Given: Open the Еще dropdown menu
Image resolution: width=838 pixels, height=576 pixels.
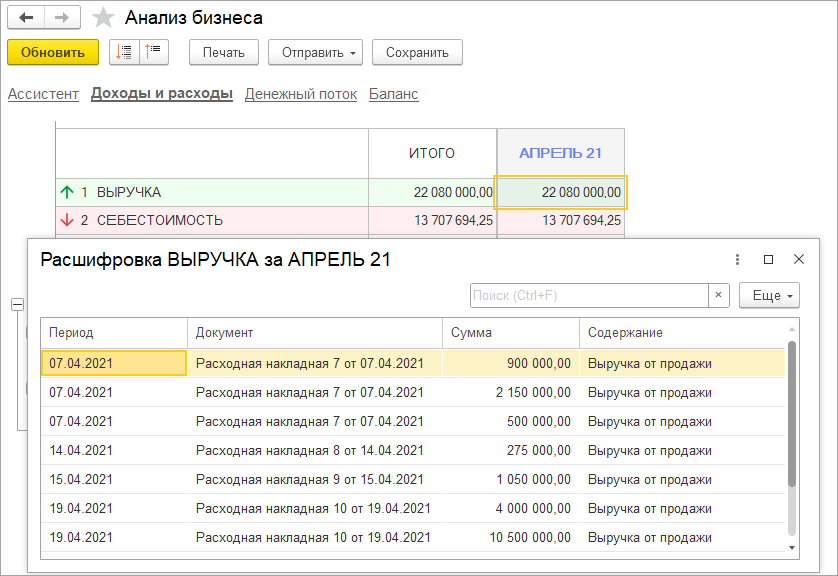Looking at the screenshot, I should 769,295.
